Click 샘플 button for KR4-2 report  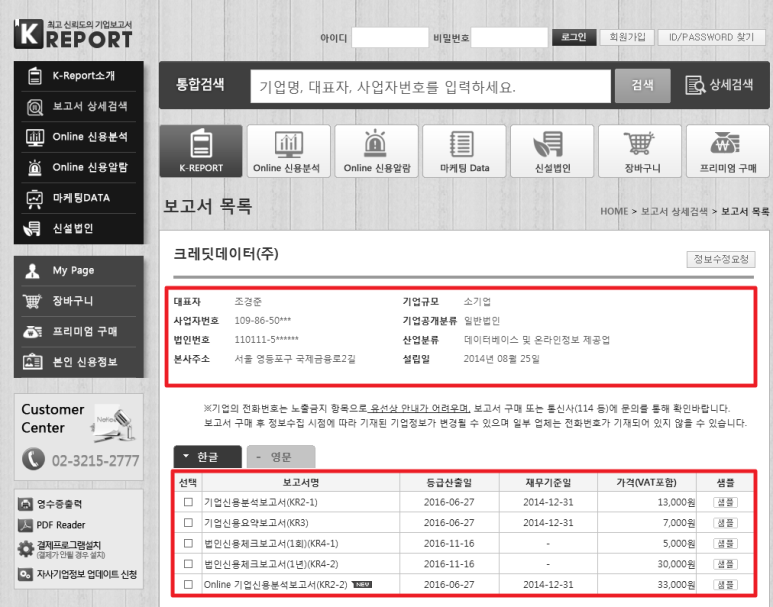tap(725, 564)
